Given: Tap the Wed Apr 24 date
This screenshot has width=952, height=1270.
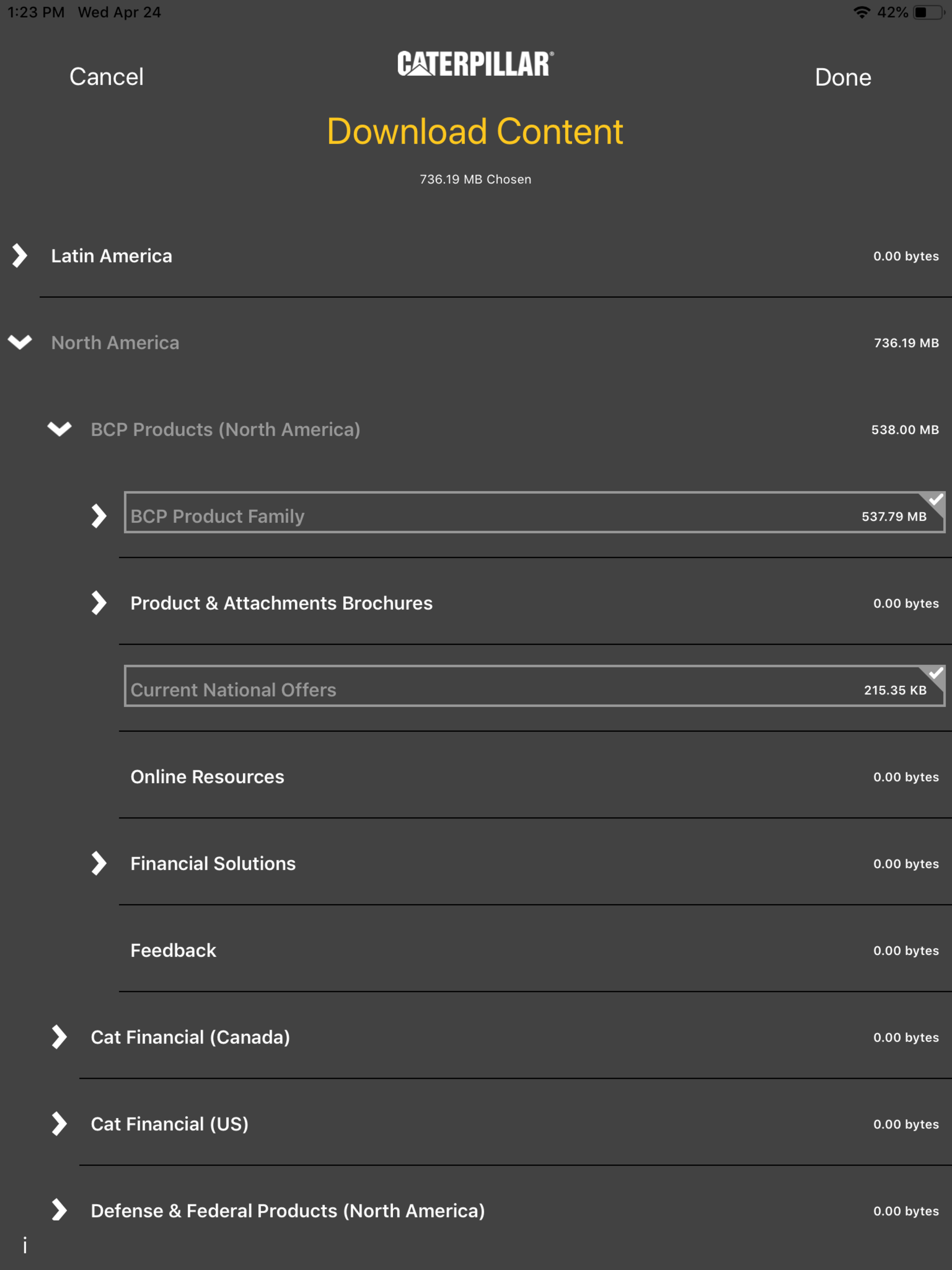Looking at the screenshot, I should pos(119,12).
